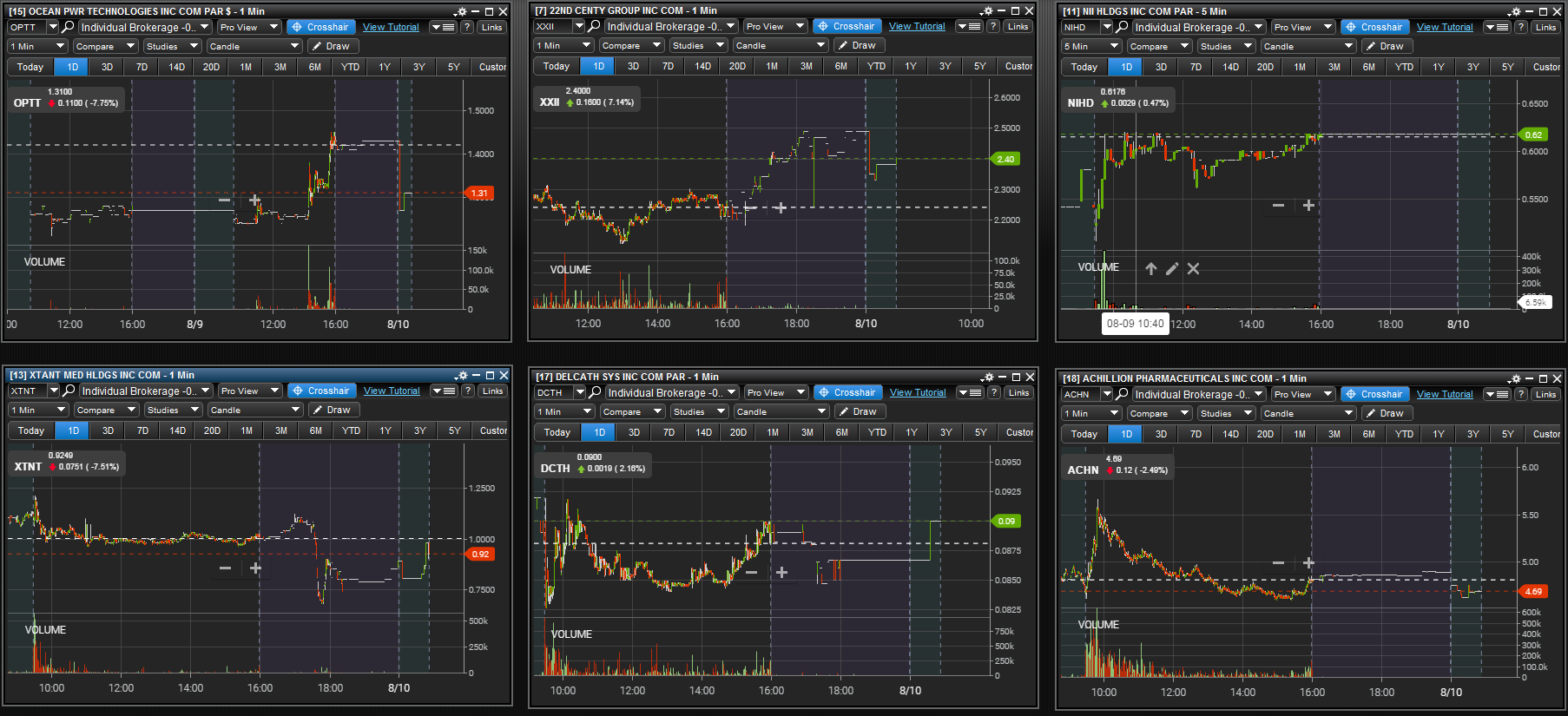Open the list menu icon in XTNT chart
Image resolution: width=1568 pixels, height=716 pixels.
[444, 391]
